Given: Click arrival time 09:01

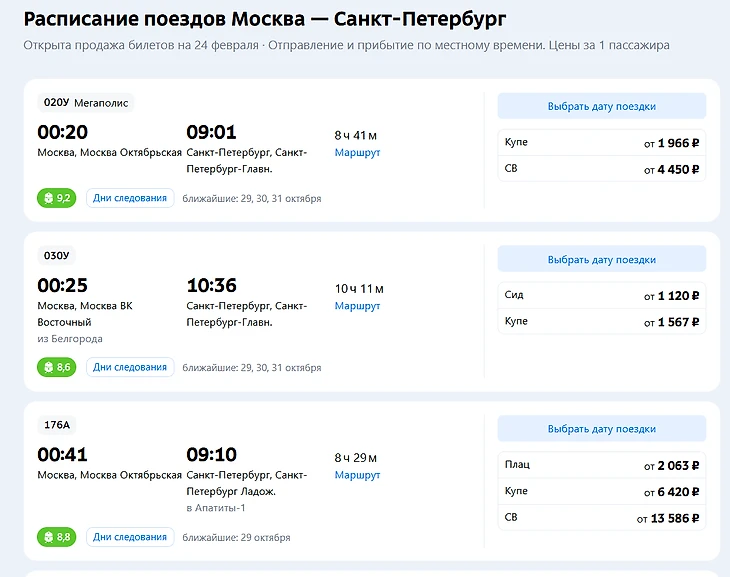Looking at the screenshot, I should (211, 132).
